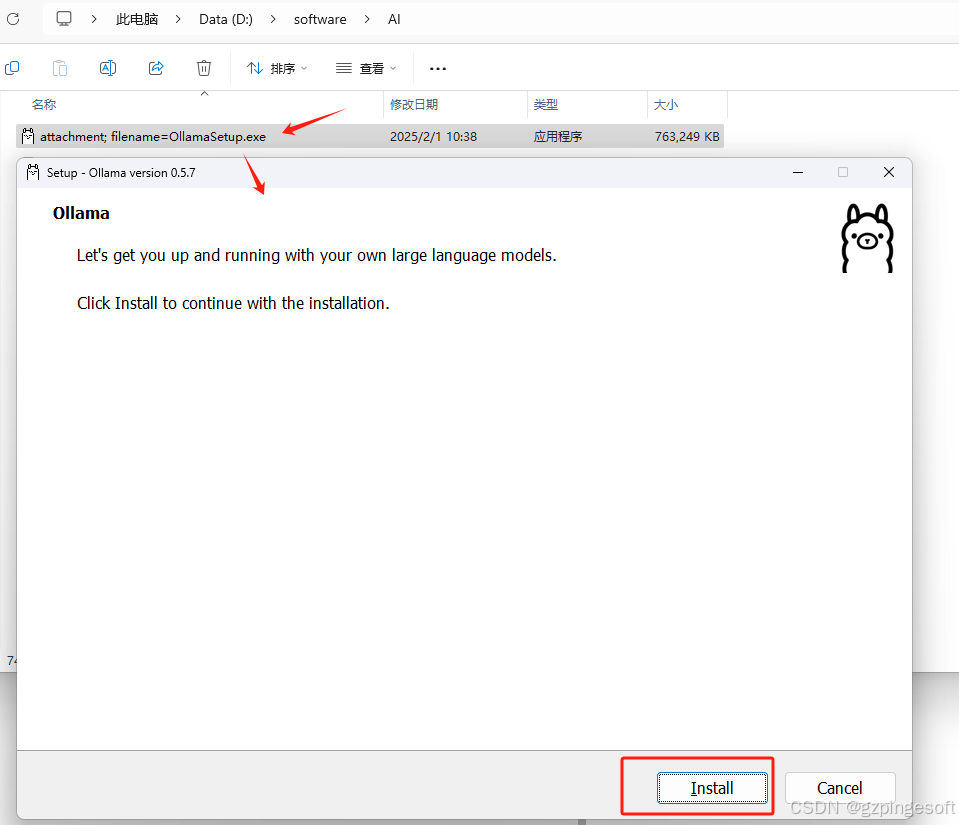Click the Delete trash icon in toolbar
The width and height of the screenshot is (959, 825).
click(x=204, y=68)
